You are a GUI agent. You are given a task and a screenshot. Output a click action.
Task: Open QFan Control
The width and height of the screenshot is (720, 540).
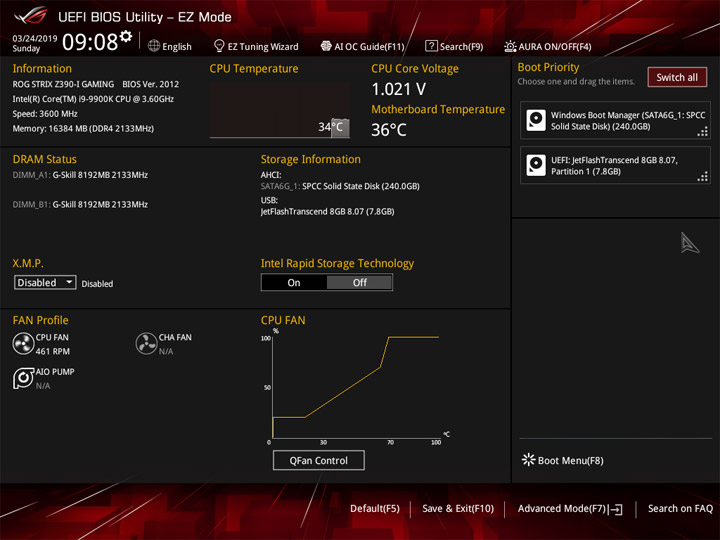[319, 460]
